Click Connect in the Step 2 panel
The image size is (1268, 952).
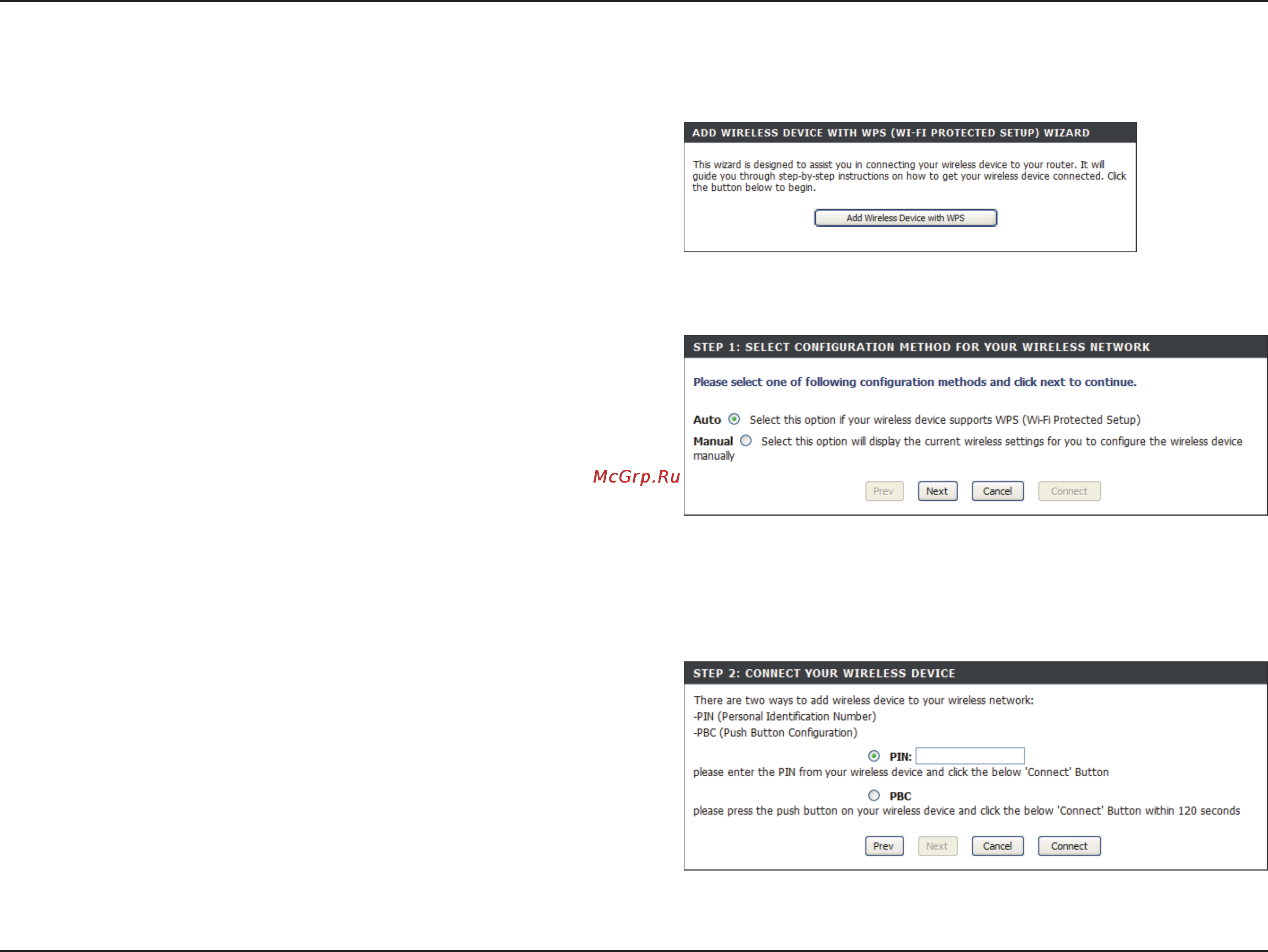point(1069,846)
